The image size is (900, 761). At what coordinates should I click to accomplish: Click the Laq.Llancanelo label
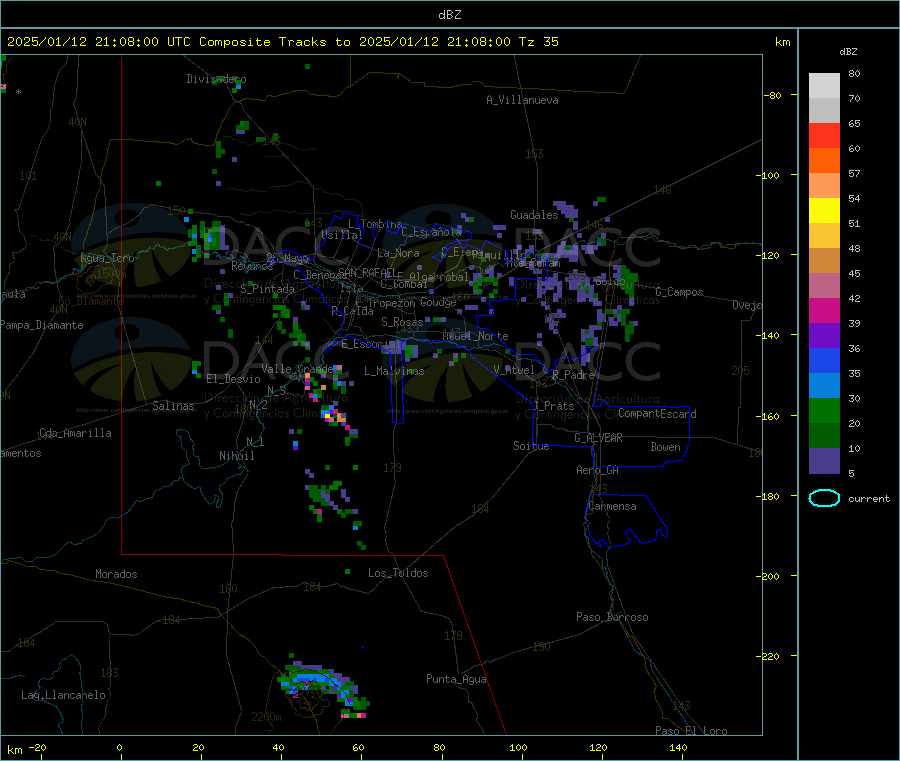coord(63,695)
